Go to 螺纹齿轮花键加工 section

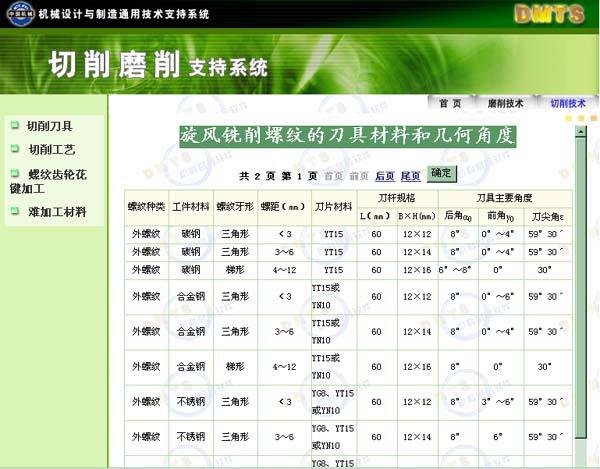(56, 180)
